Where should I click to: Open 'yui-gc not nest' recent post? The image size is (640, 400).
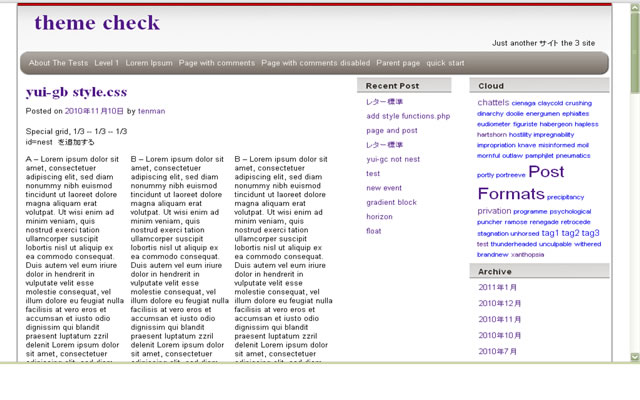tap(393, 159)
